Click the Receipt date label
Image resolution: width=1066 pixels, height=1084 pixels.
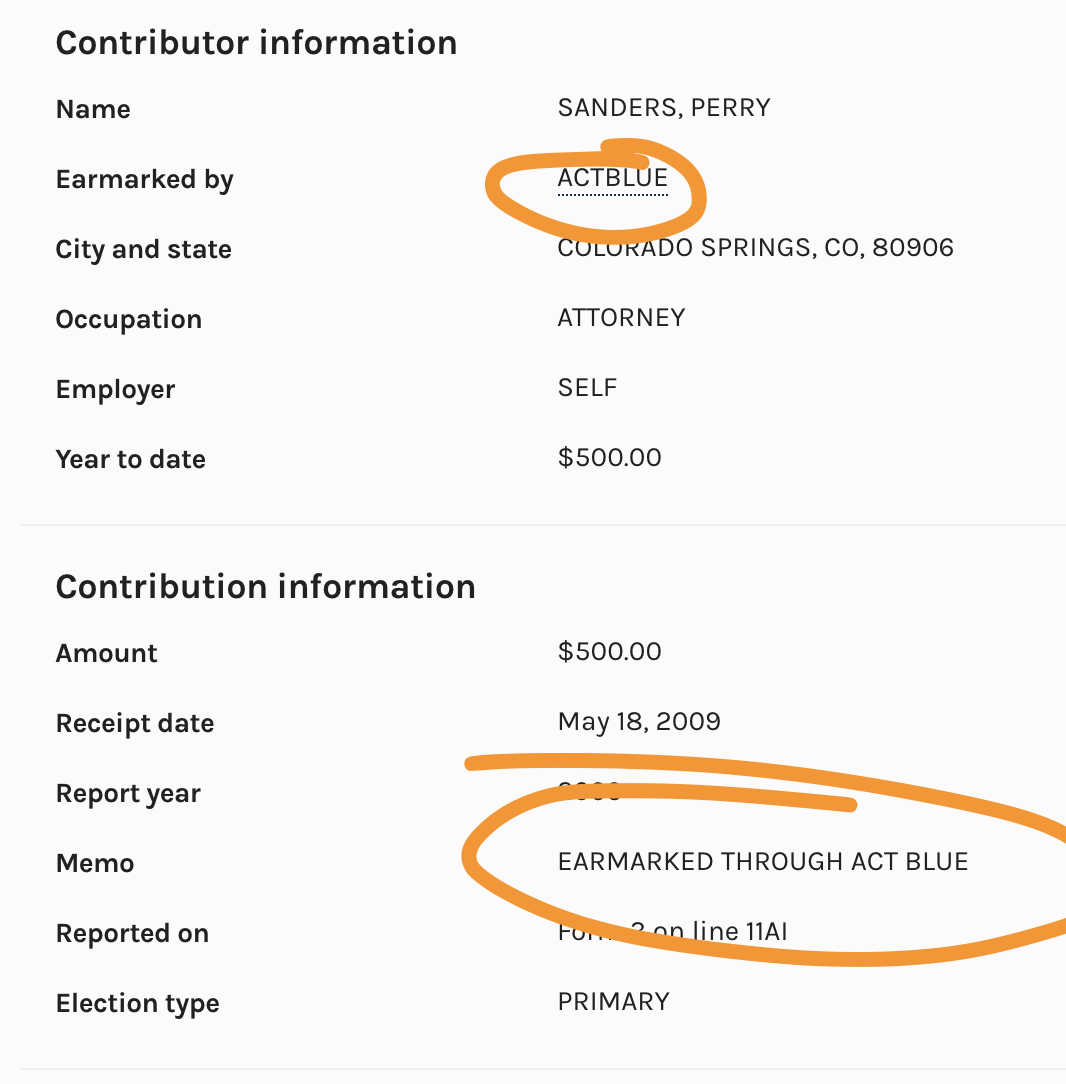pos(135,724)
